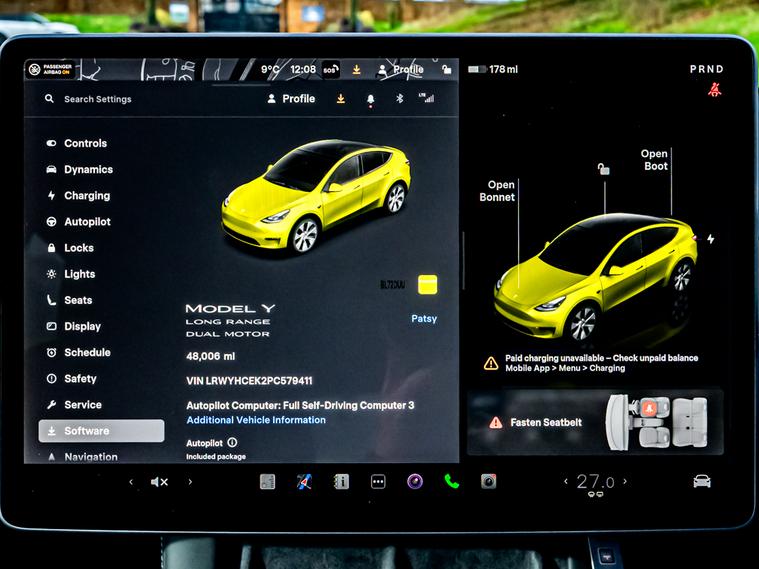The width and height of the screenshot is (759, 569).
Task: Open the purple camera app icon
Action: [x=414, y=481]
